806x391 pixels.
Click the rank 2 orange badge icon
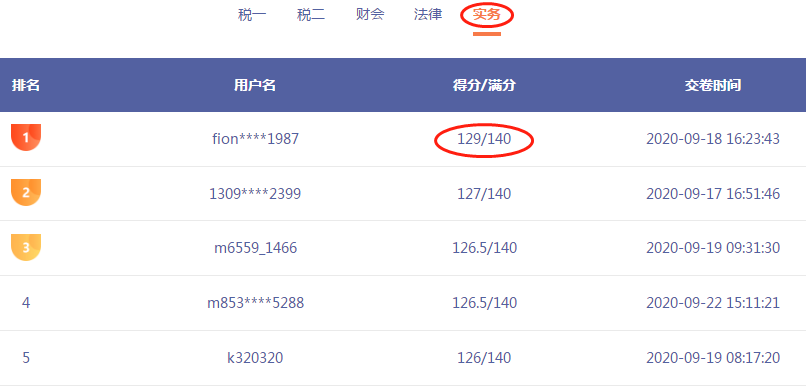pos(26,192)
